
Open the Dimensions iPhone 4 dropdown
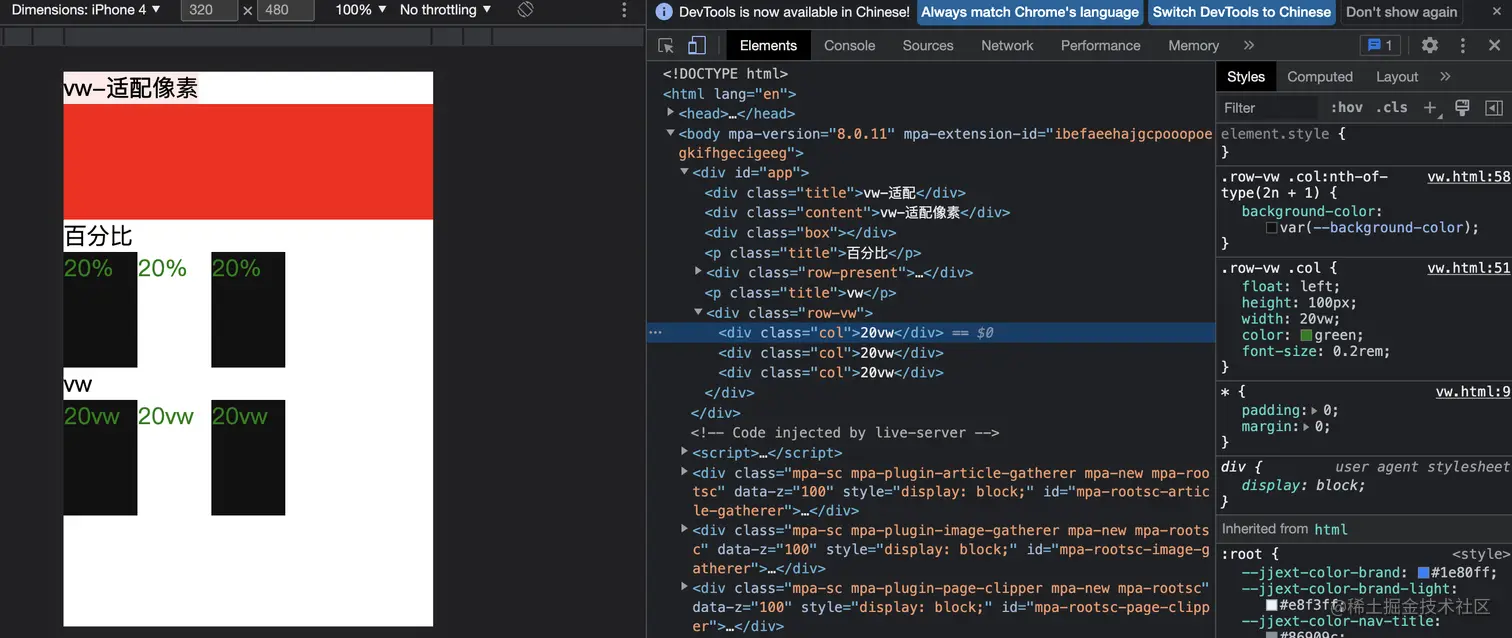pos(86,10)
